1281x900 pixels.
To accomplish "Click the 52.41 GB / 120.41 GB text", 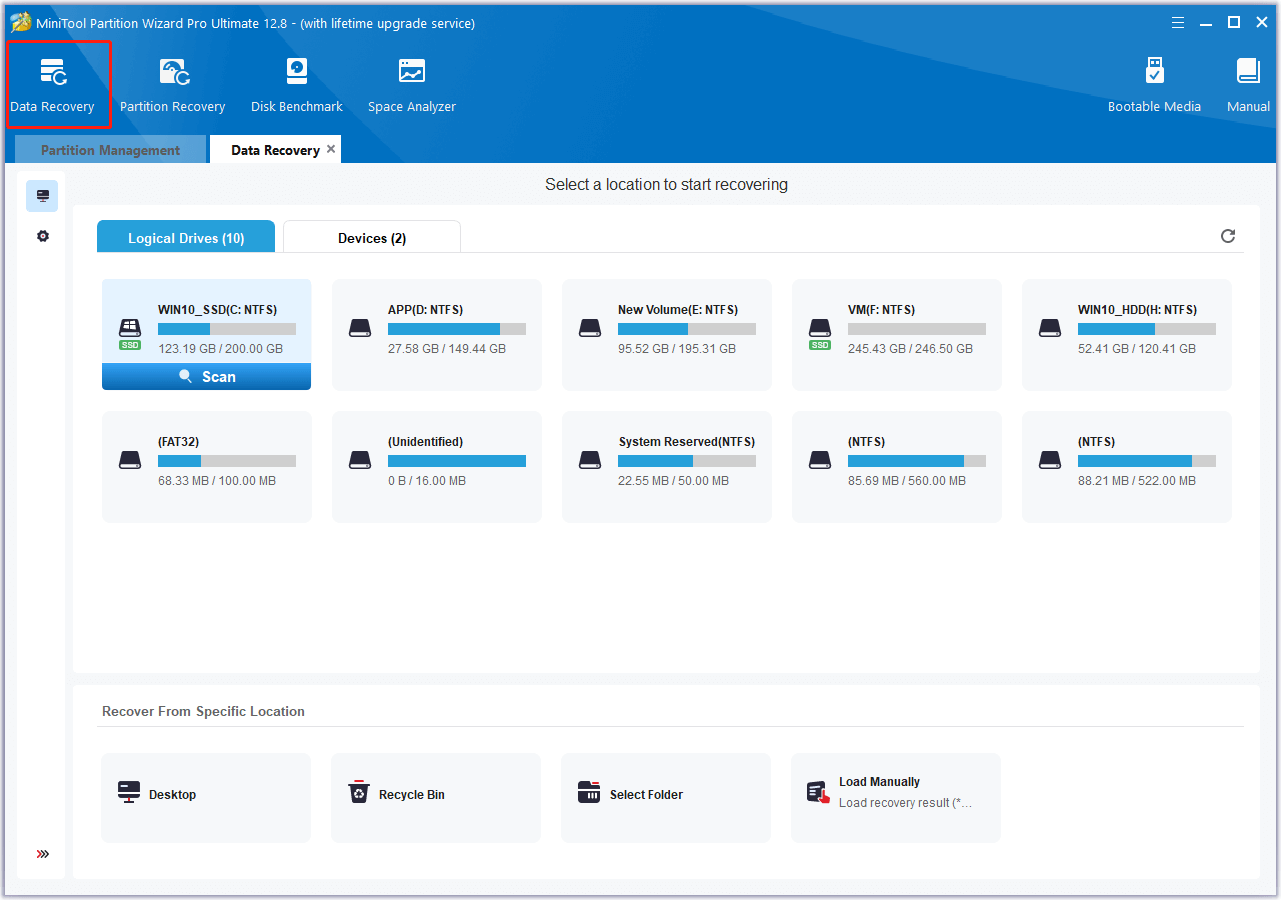I will point(1137,349).
